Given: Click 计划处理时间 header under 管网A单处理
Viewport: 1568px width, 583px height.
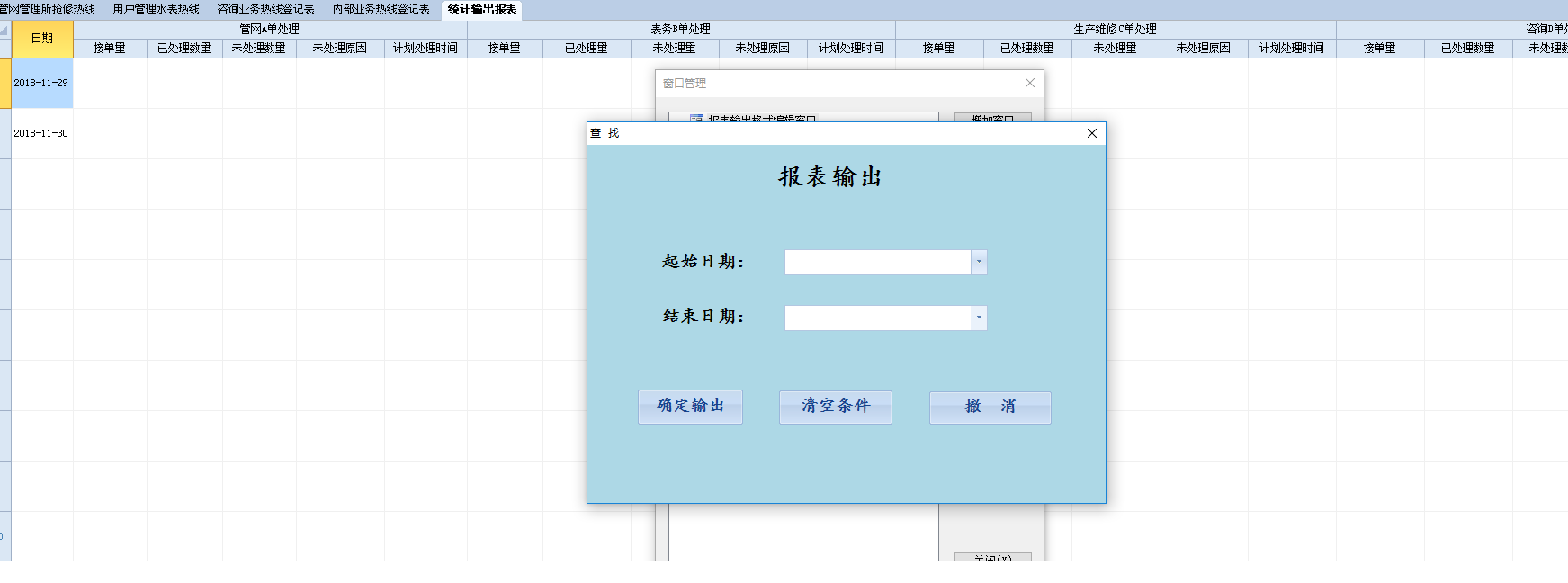Looking at the screenshot, I should pos(426,49).
